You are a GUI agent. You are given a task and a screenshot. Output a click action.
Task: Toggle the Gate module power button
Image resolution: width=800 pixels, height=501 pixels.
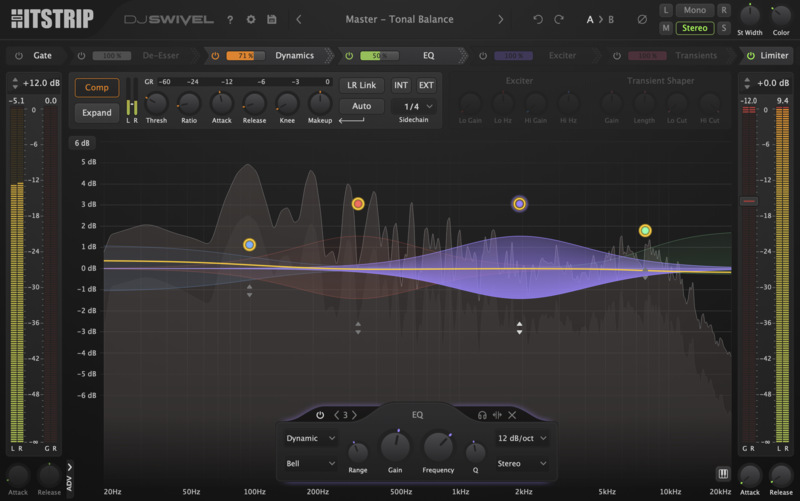click(17, 56)
